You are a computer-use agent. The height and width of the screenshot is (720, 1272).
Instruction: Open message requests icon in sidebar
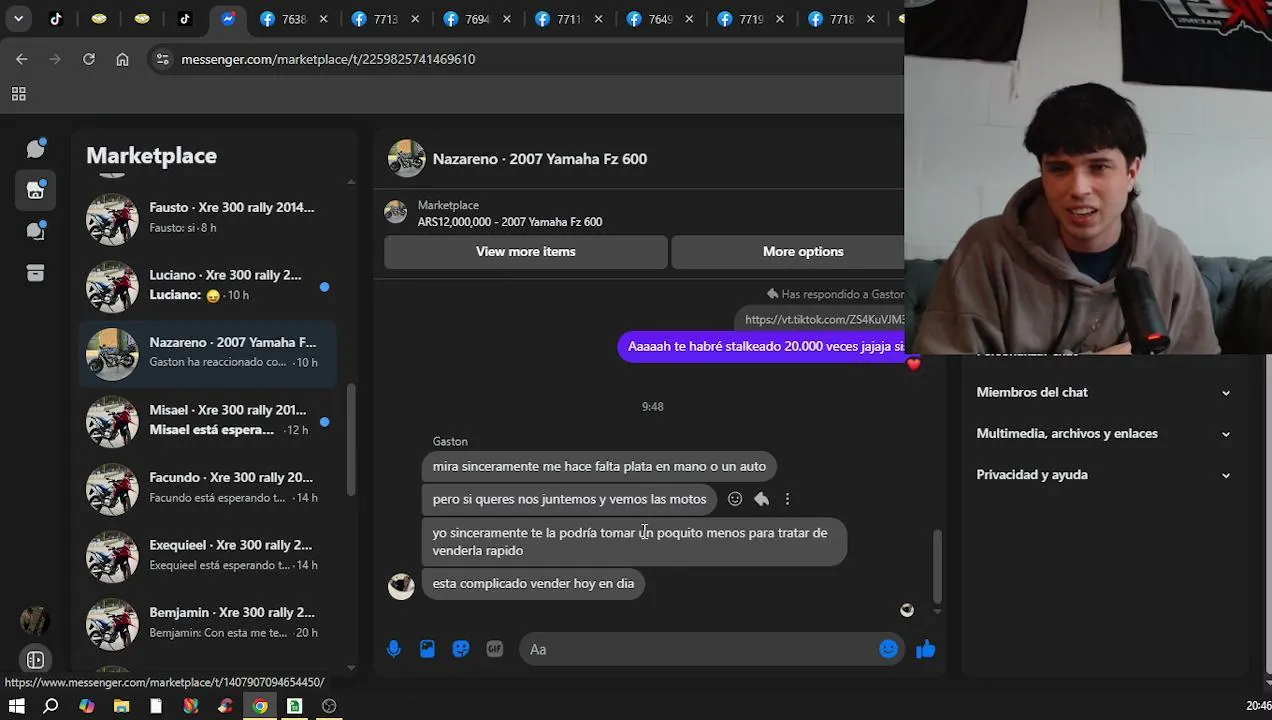[x=36, y=231]
